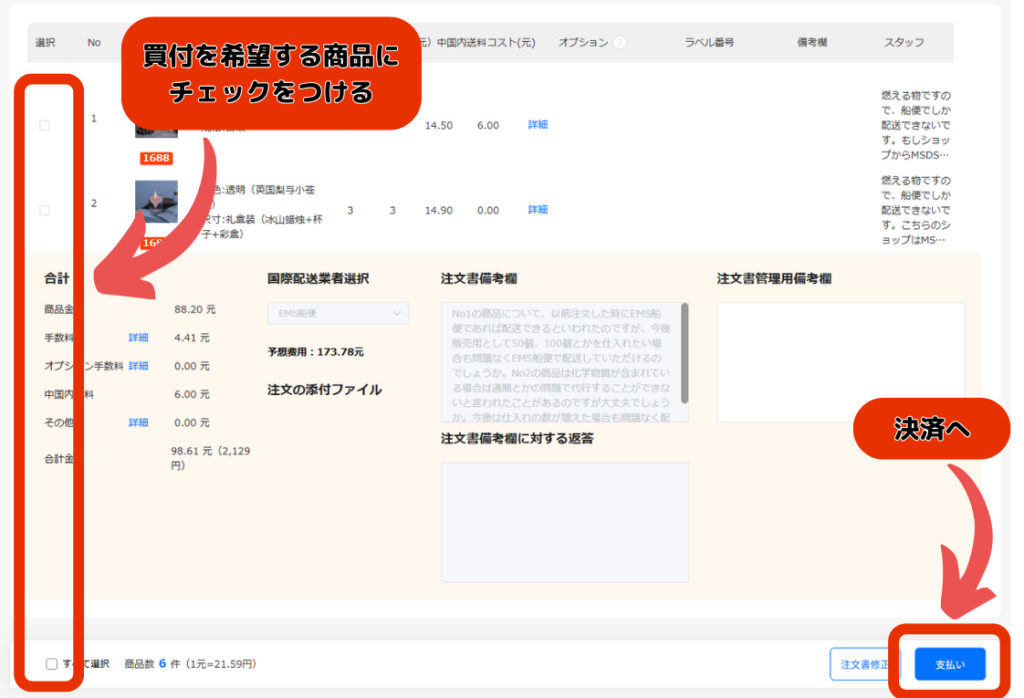Click the 注文書備考欄 notes text area
The height and width of the screenshot is (698, 1024).
click(560, 362)
